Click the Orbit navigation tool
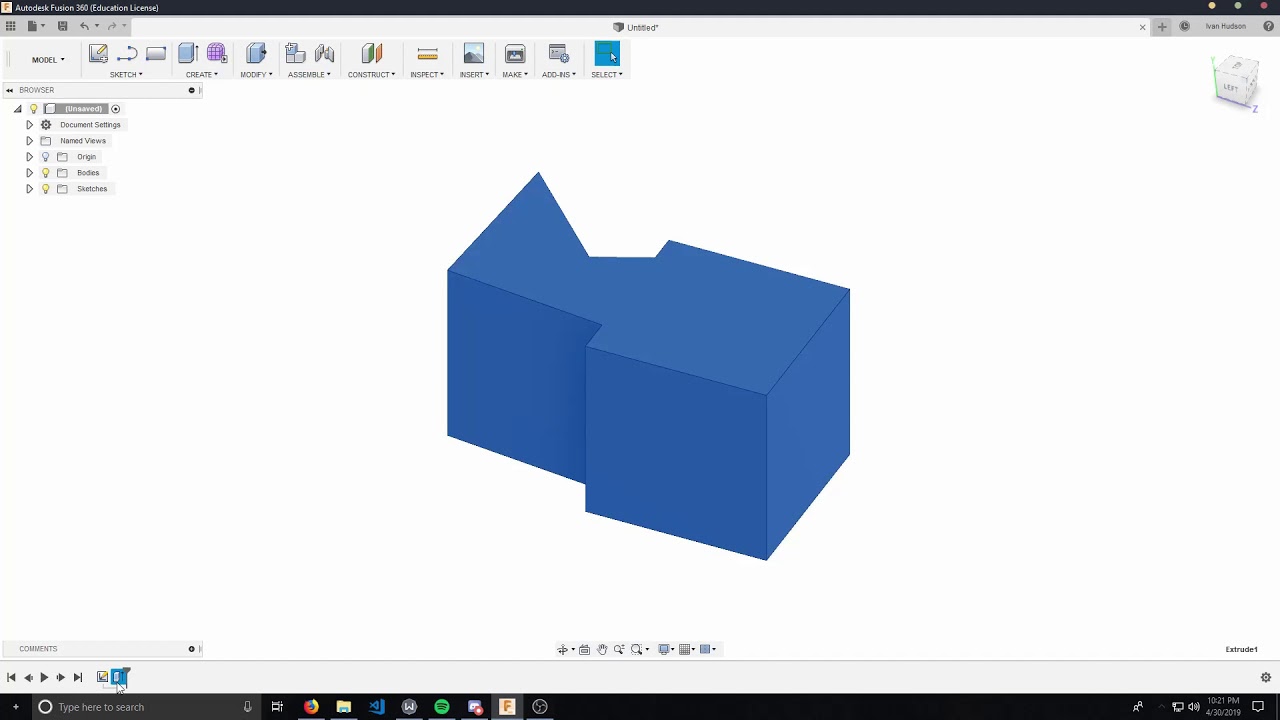Image resolution: width=1280 pixels, height=720 pixels. click(x=563, y=649)
